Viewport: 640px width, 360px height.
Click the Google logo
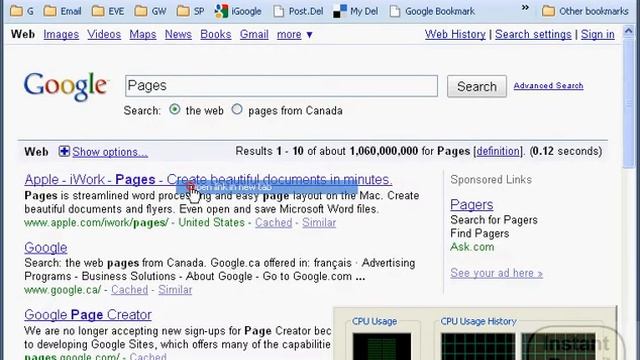coord(66,86)
